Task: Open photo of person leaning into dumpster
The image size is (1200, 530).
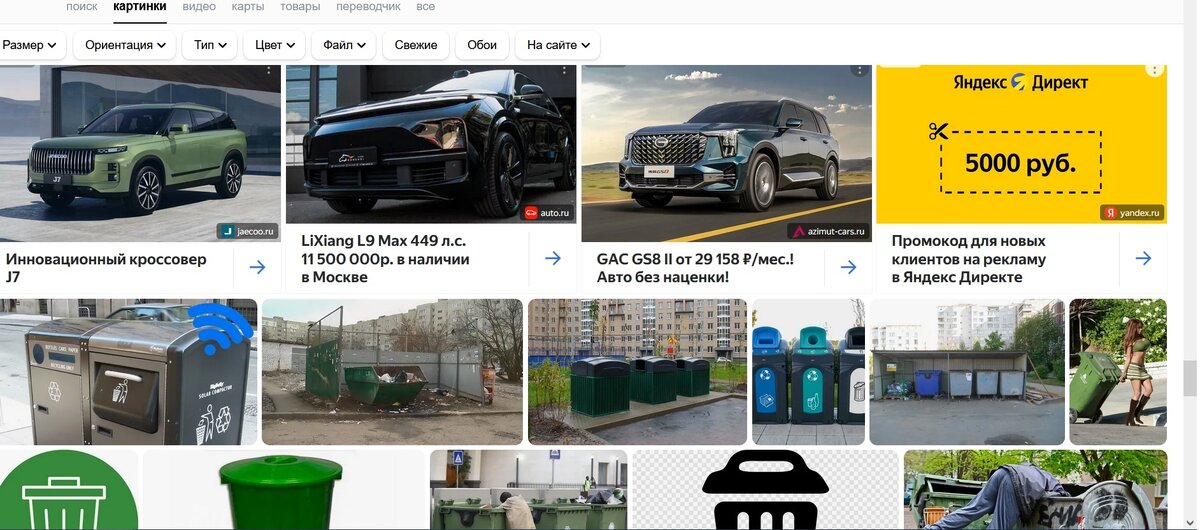Action: click(x=1035, y=490)
